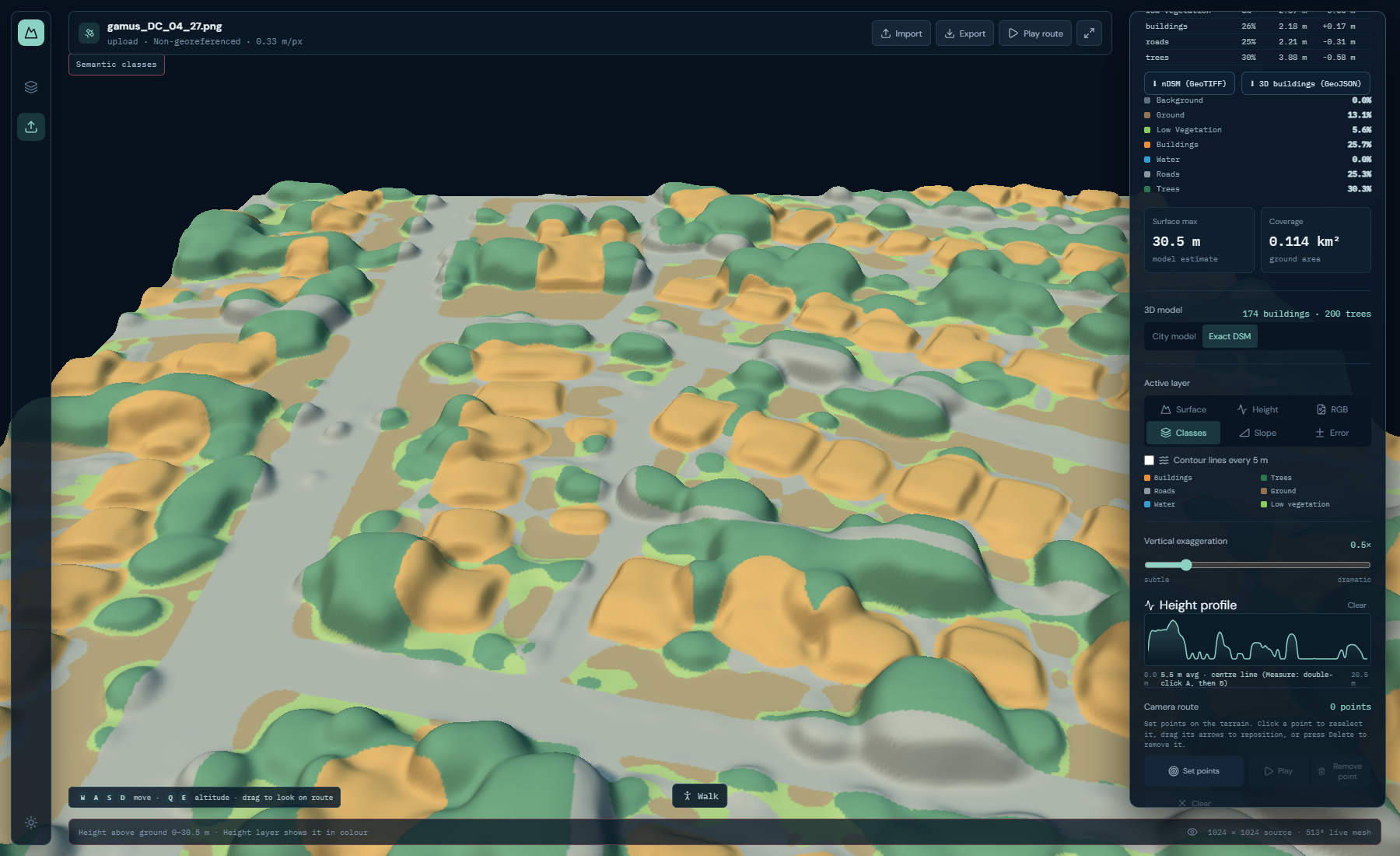The height and width of the screenshot is (856, 1400).
Task: Click the mountain app logo icon
Action: pyautogui.click(x=31, y=33)
